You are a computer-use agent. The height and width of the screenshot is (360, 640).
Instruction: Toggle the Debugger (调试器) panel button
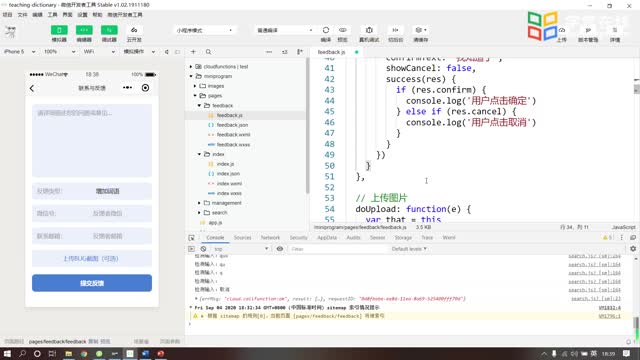[x=109, y=30]
